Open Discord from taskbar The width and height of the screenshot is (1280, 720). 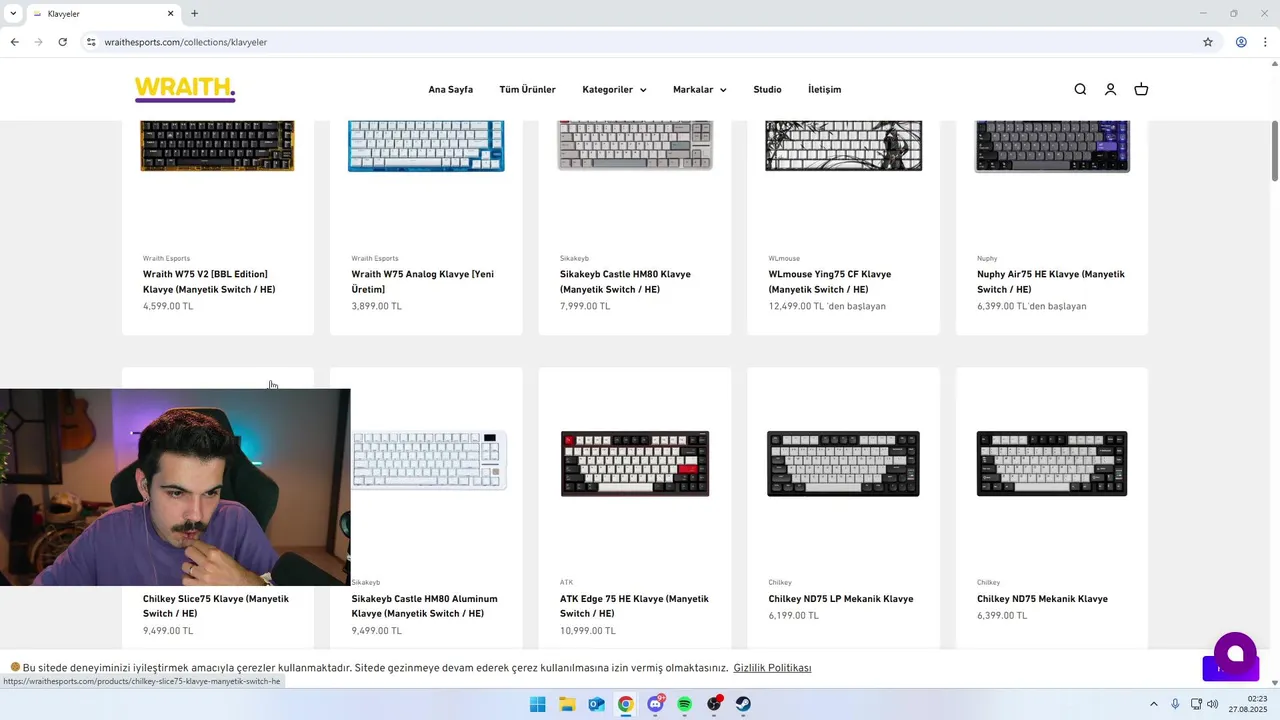tap(655, 704)
